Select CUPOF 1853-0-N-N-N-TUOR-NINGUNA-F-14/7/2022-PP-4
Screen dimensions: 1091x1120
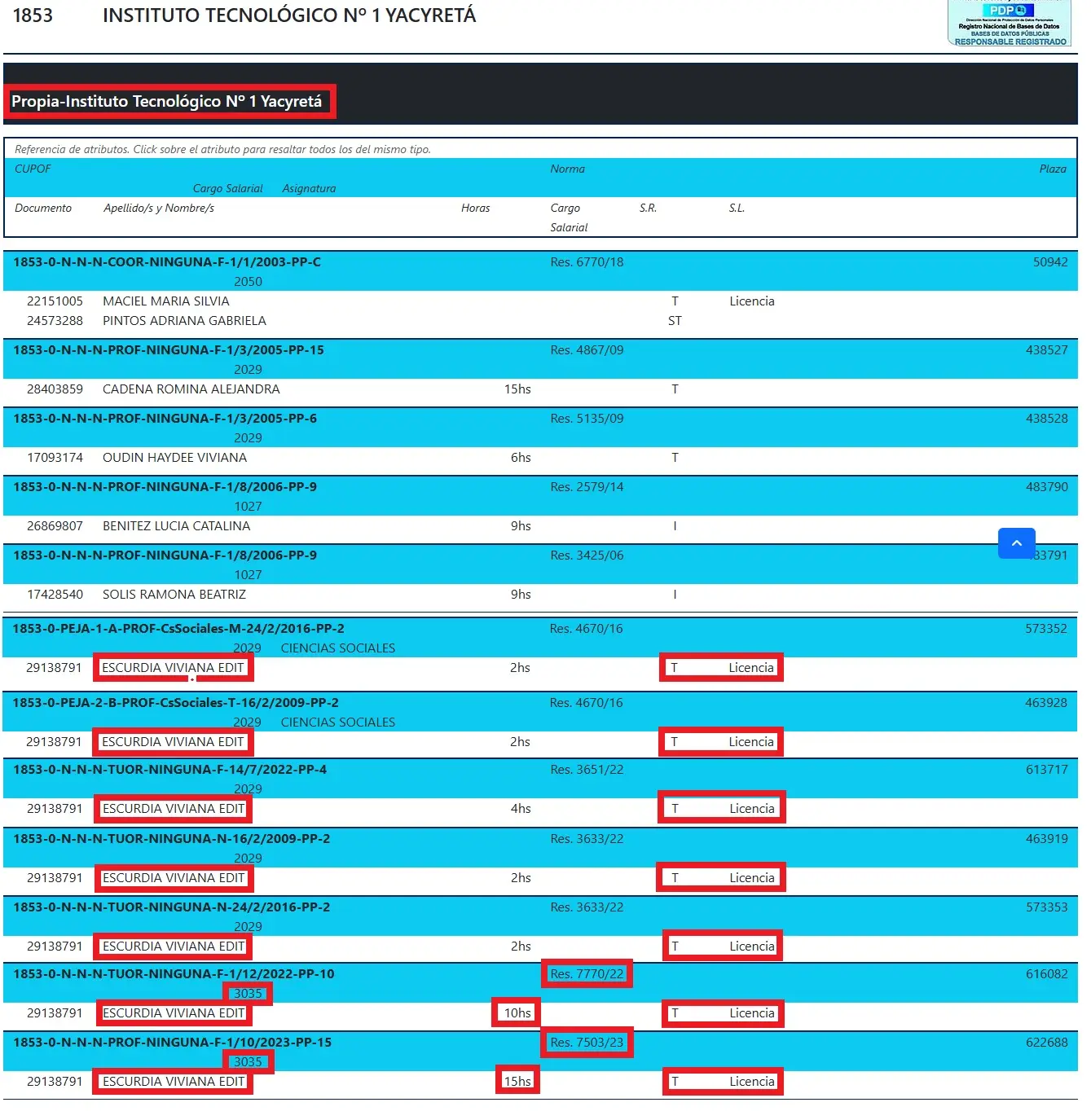169,770
